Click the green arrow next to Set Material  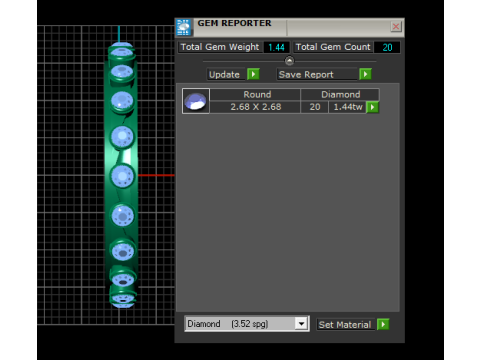[383, 324]
